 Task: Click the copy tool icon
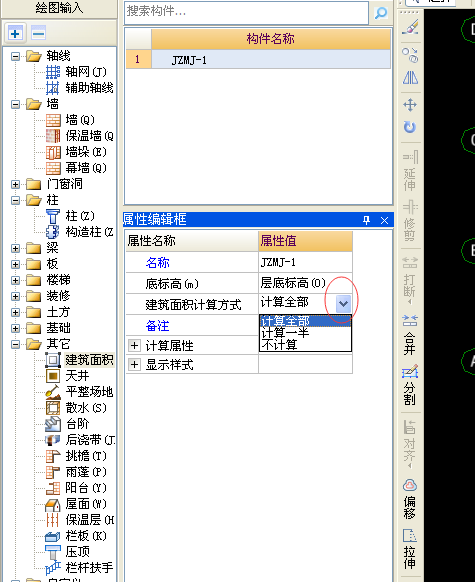(x=410, y=56)
